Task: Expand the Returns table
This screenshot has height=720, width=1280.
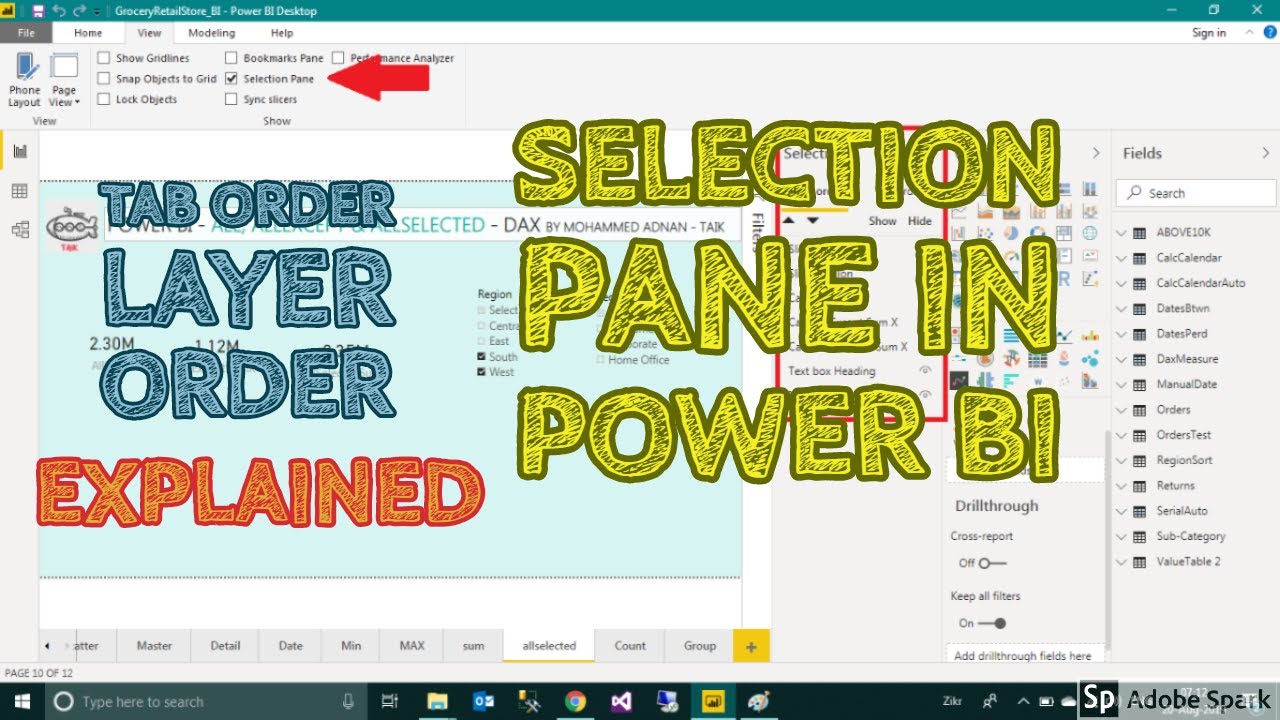Action: [x=1120, y=486]
